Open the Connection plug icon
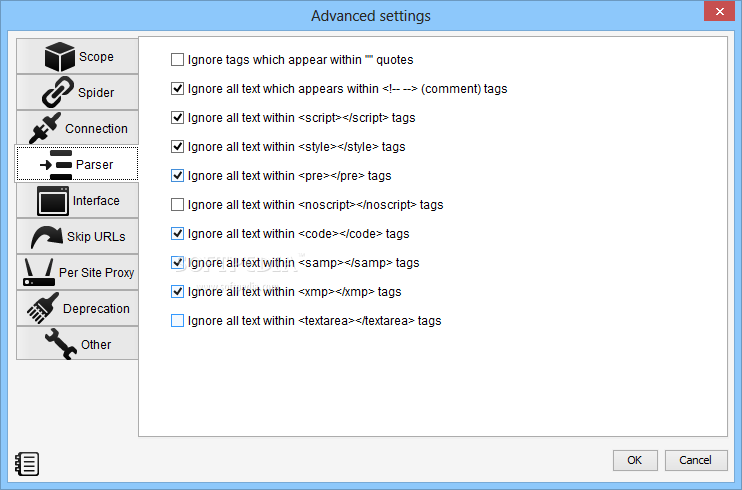This screenshot has width=742, height=490. coord(45,128)
